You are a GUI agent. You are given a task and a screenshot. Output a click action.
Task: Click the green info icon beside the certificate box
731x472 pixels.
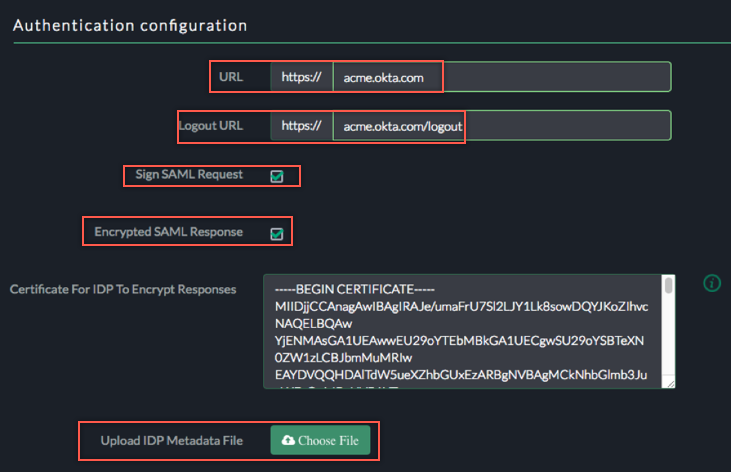712,283
